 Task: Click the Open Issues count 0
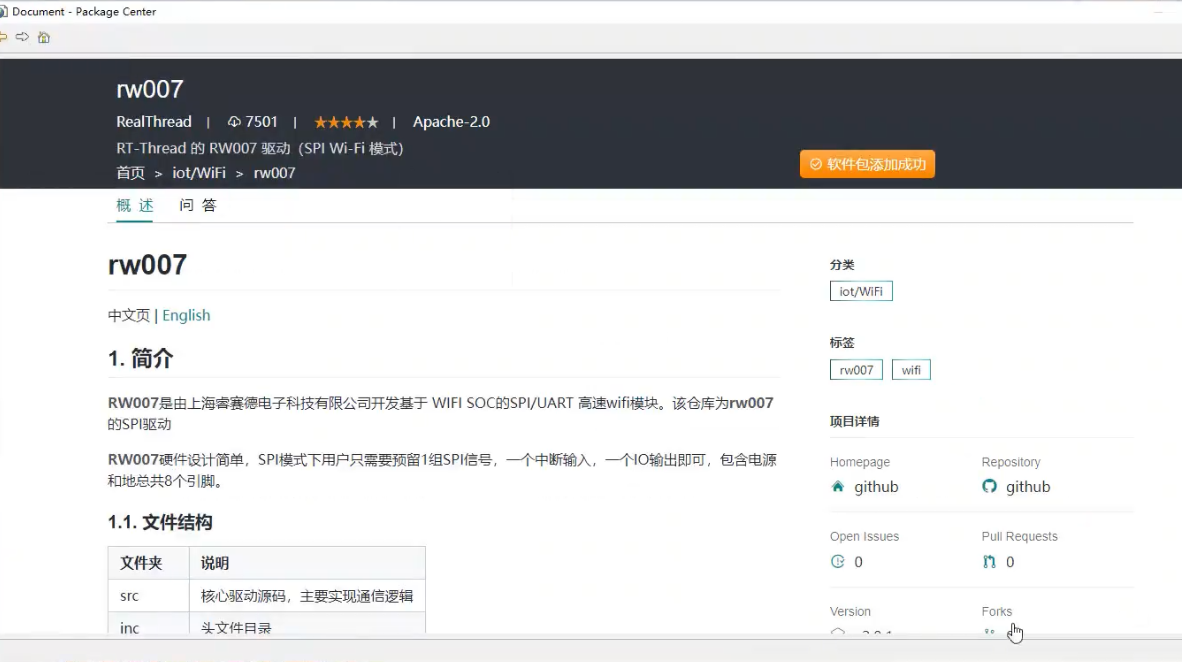point(859,562)
